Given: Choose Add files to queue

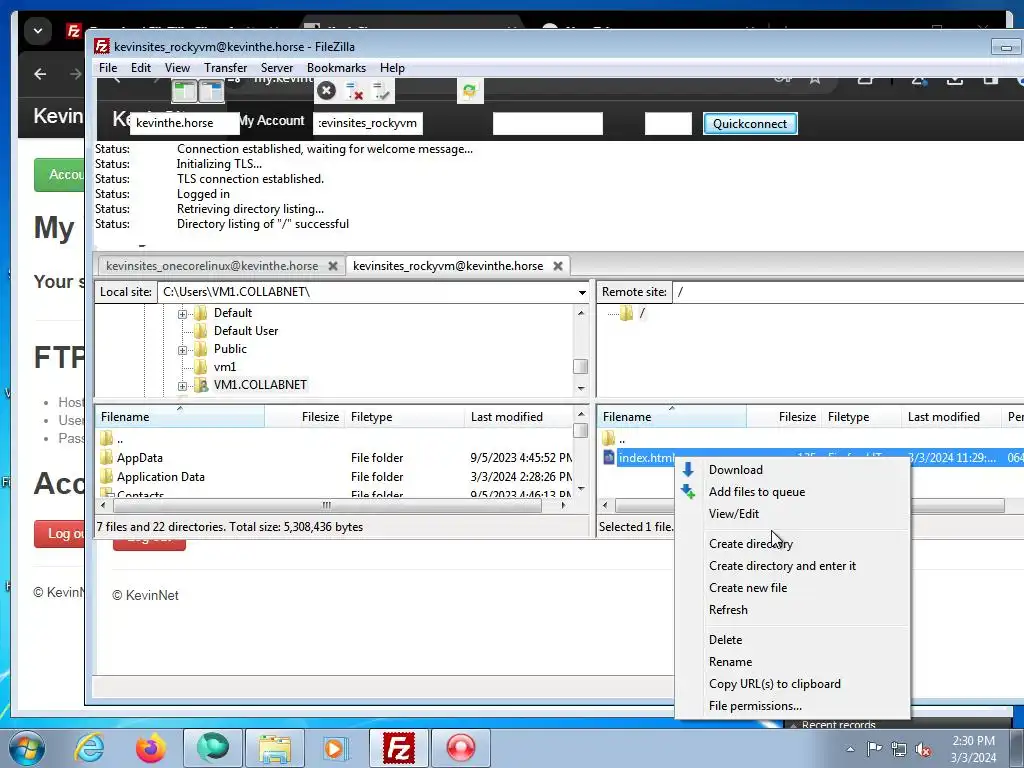Looking at the screenshot, I should click(792, 492).
